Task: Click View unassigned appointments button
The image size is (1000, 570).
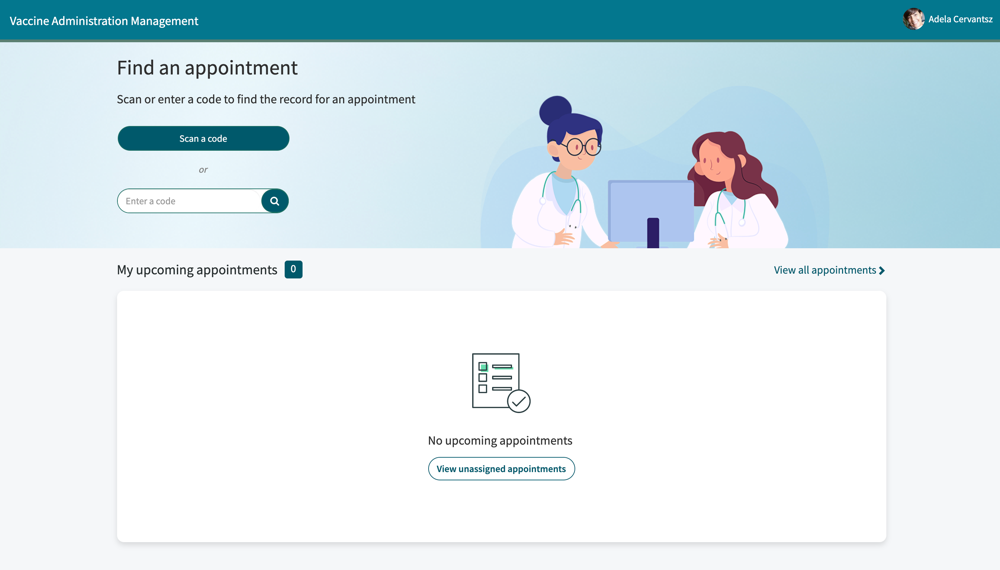Action: pos(501,469)
